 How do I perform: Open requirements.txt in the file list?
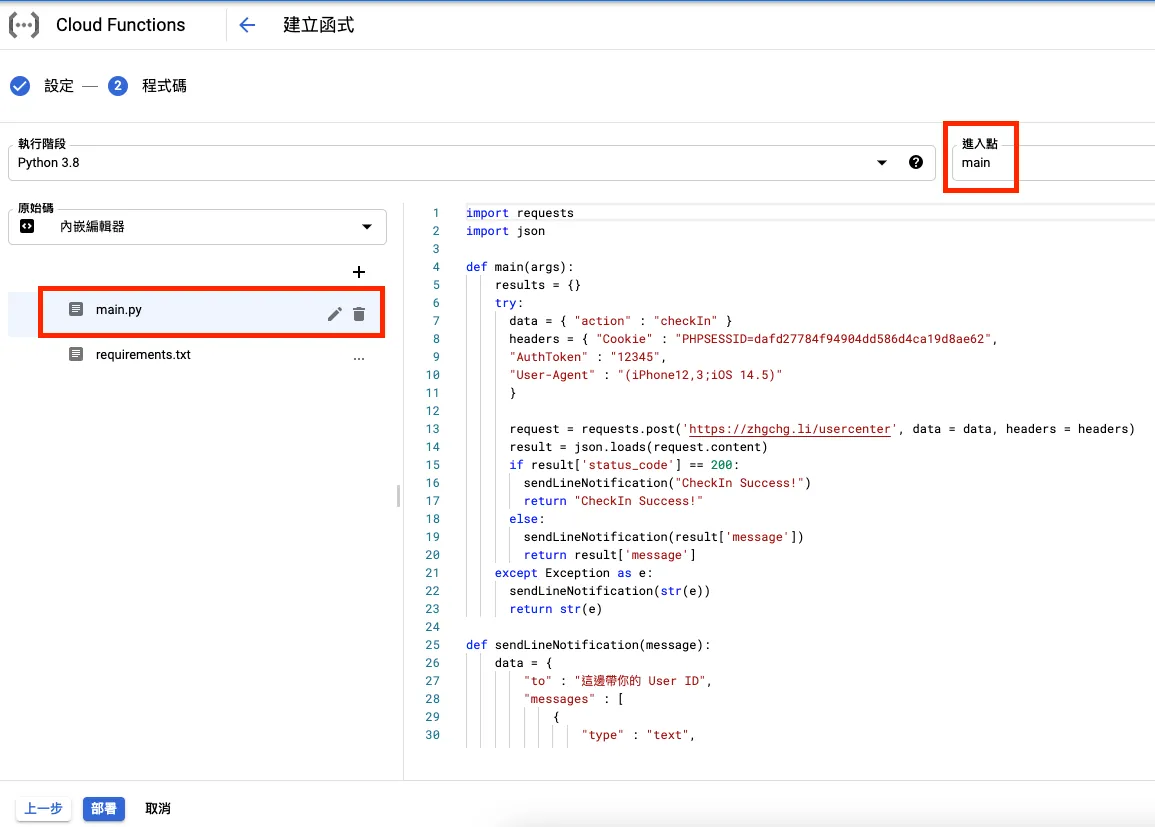(x=143, y=354)
